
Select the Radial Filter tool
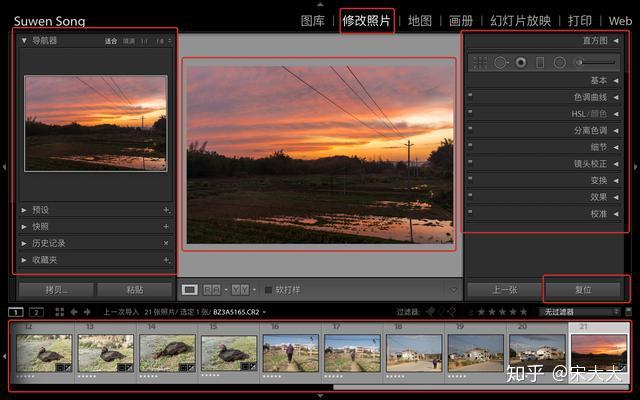pos(559,62)
